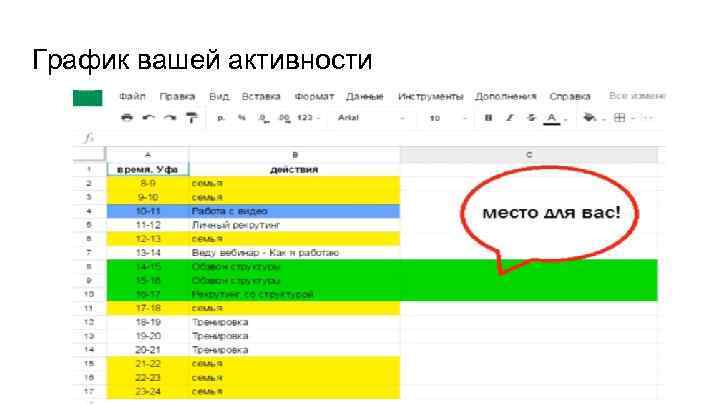Open the Правка menu

(177, 96)
